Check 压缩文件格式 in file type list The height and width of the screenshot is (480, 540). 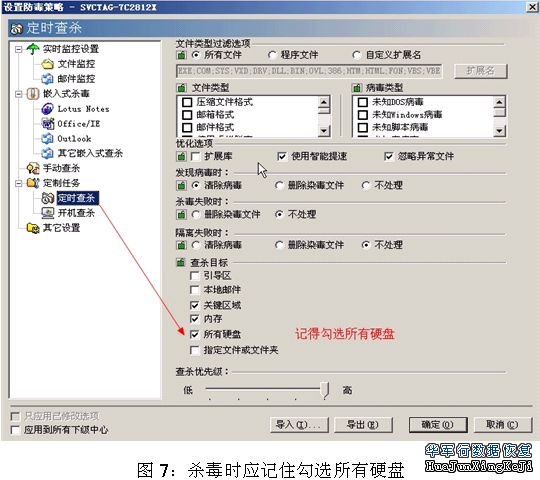coord(187,102)
